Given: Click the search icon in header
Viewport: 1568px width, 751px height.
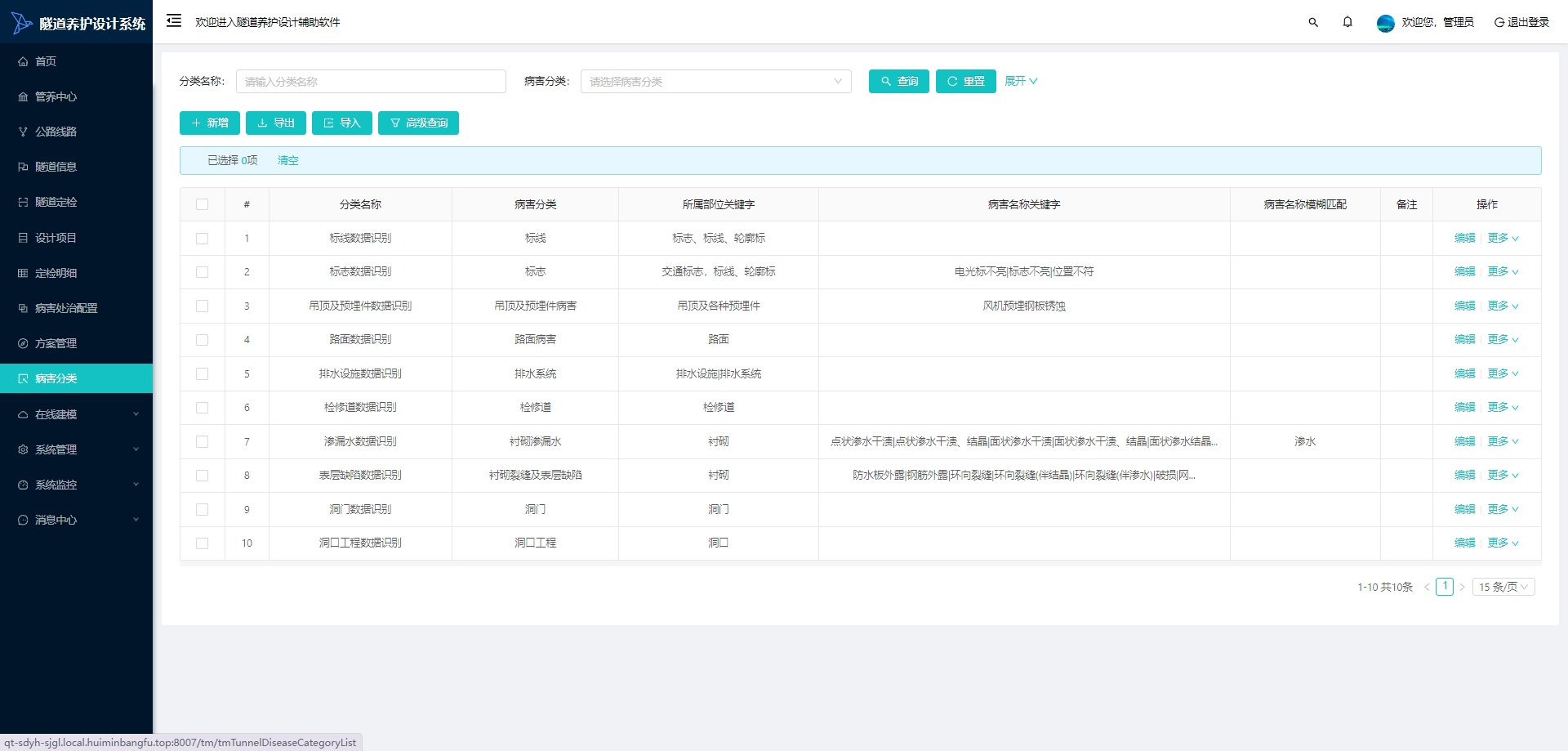Looking at the screenshot, I should (x=1313, y=22).
